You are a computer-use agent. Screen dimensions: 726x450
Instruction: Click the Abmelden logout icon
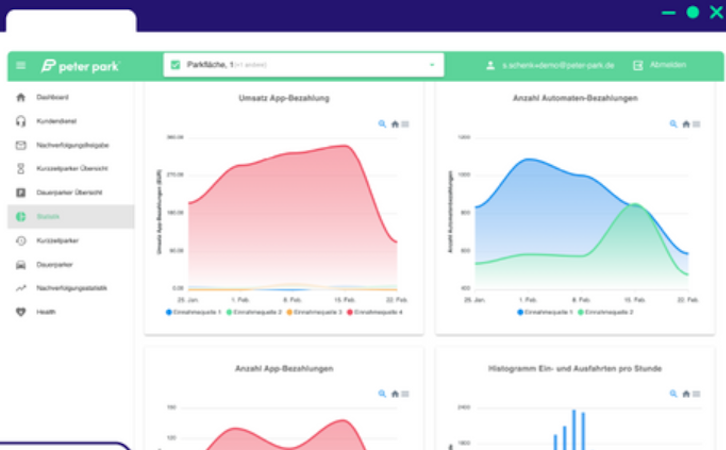tap(638, 65)
